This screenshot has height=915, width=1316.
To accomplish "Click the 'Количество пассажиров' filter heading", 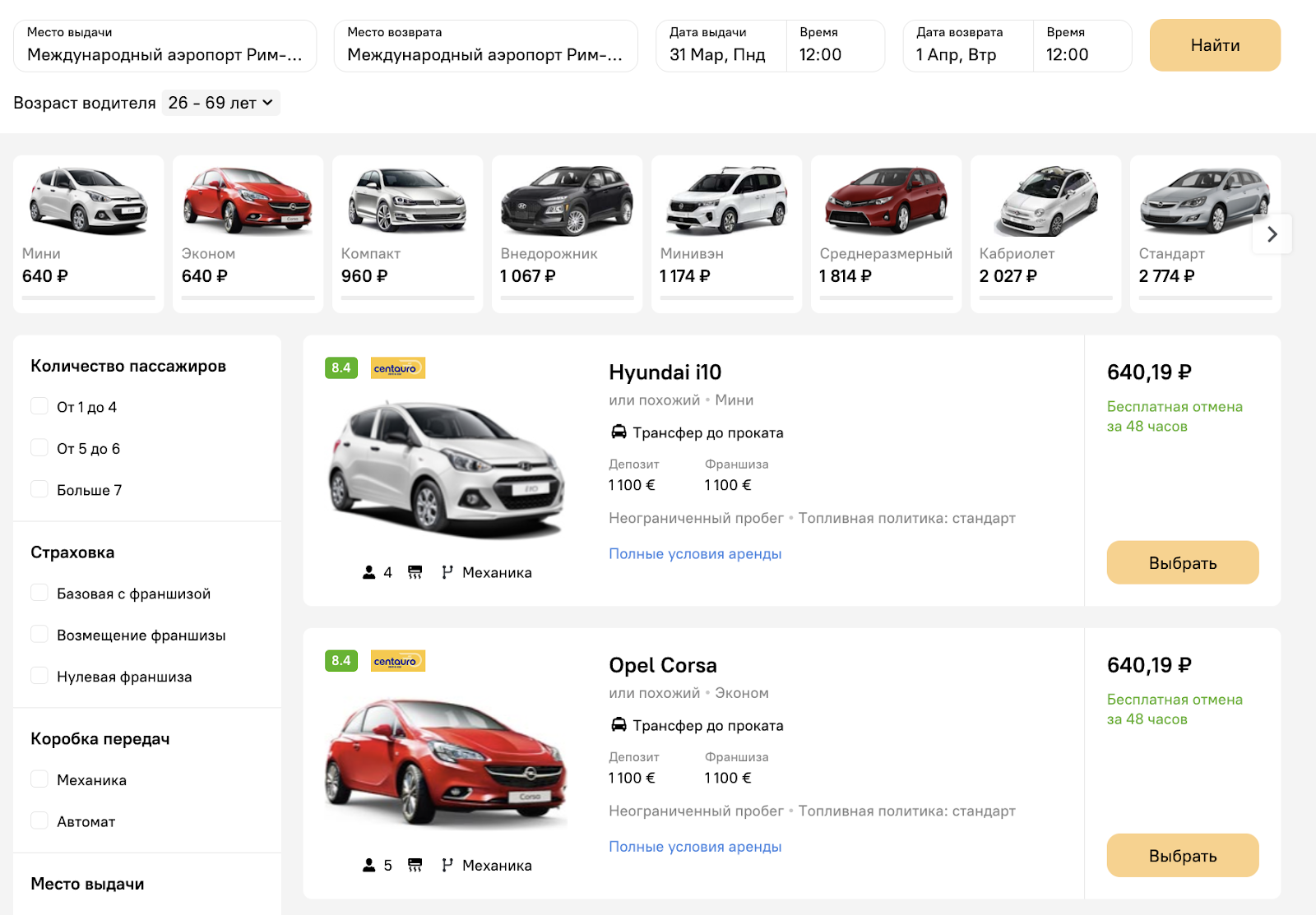I will [128, 366].
